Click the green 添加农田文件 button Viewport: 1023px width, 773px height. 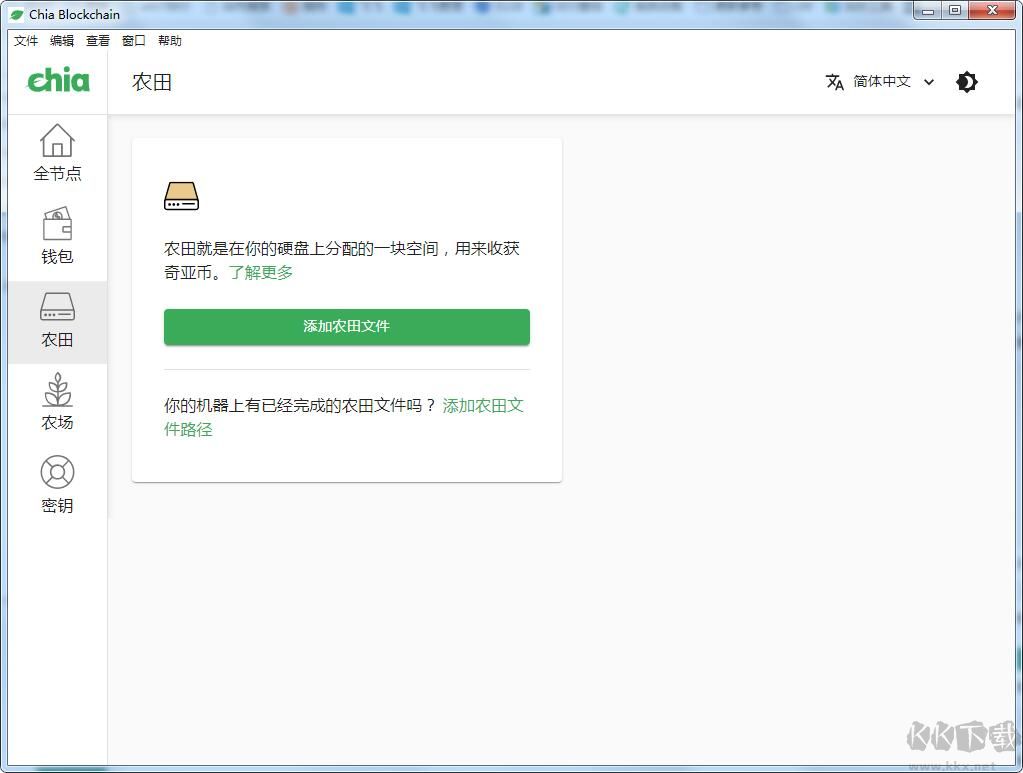coord(346,326)
